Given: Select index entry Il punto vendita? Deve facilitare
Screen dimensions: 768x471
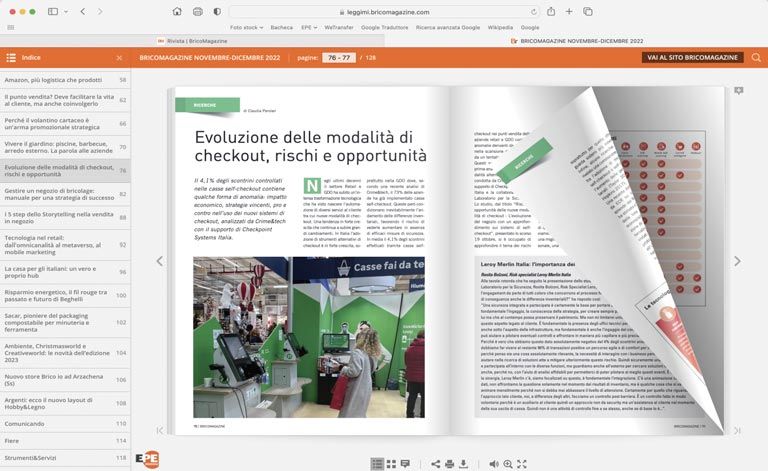Looking at the screenshot, I should [x=65, y=100].
